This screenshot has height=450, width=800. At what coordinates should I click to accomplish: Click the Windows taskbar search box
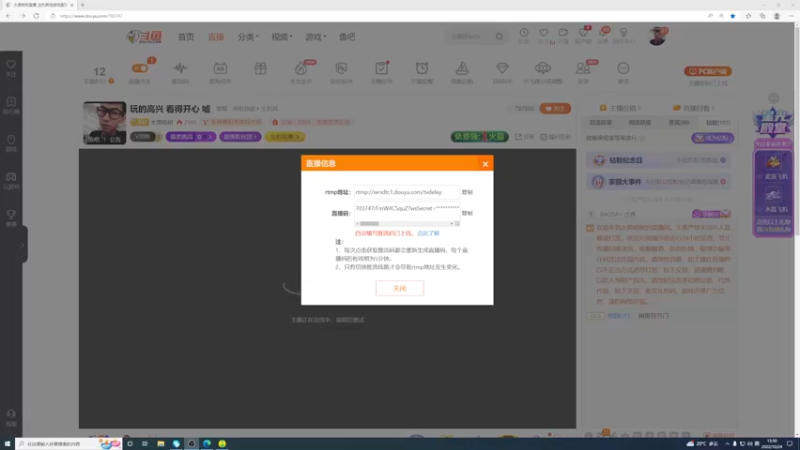click(x=68, y=444)
